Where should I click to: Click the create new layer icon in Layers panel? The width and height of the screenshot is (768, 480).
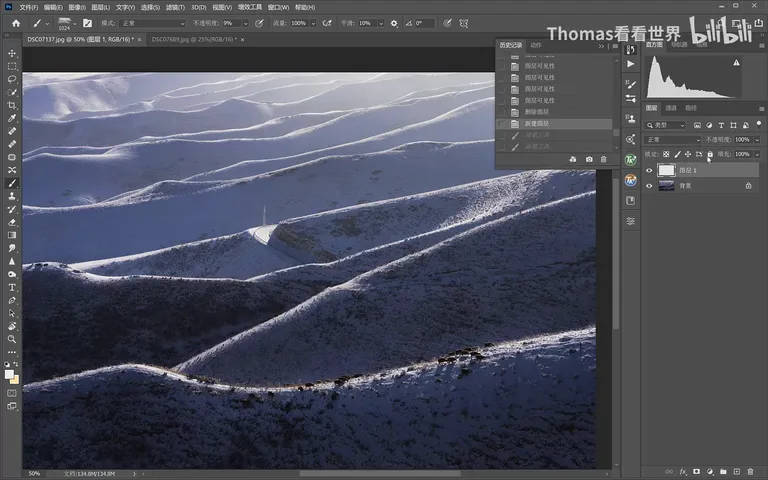(737, 472)
